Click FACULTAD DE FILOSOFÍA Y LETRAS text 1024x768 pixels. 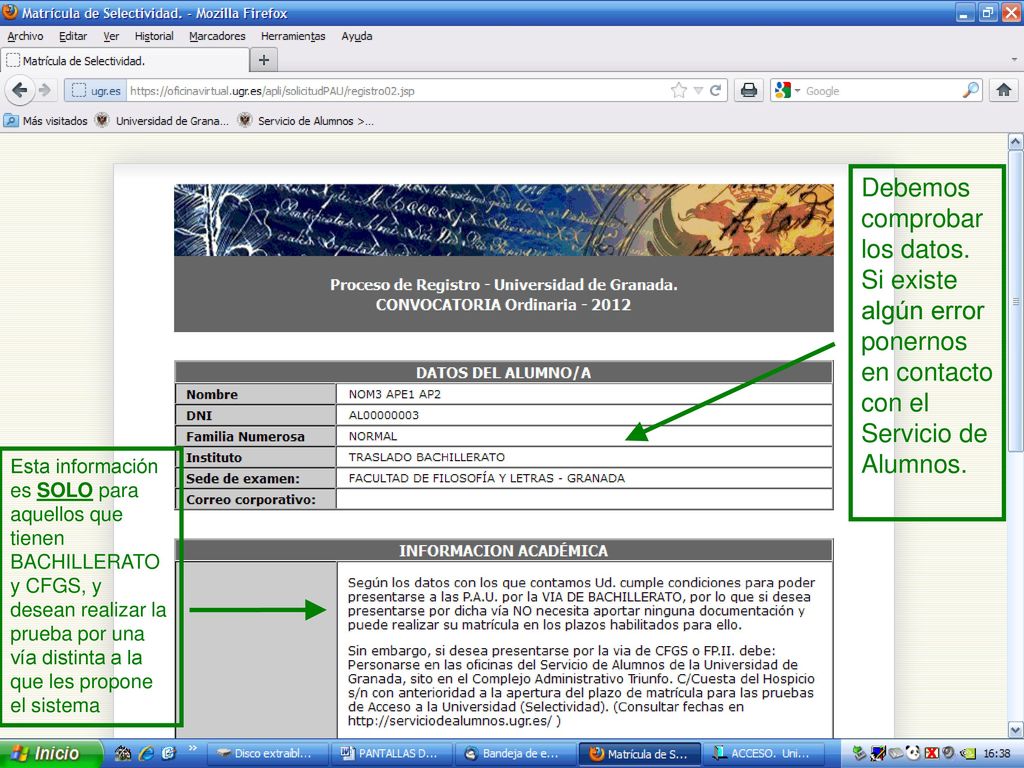451,477
